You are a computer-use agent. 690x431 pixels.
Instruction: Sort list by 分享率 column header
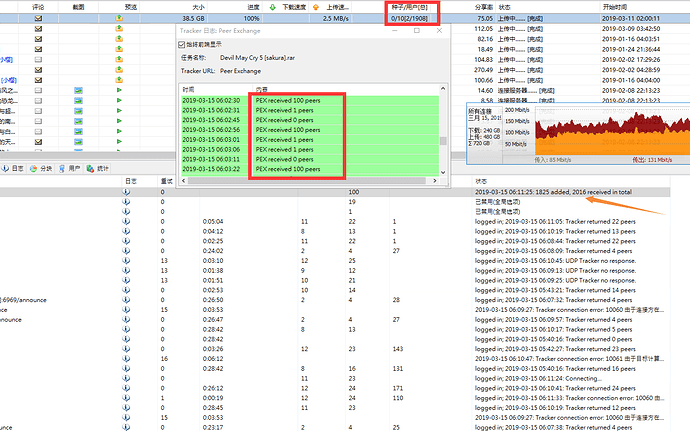[484, 6]
